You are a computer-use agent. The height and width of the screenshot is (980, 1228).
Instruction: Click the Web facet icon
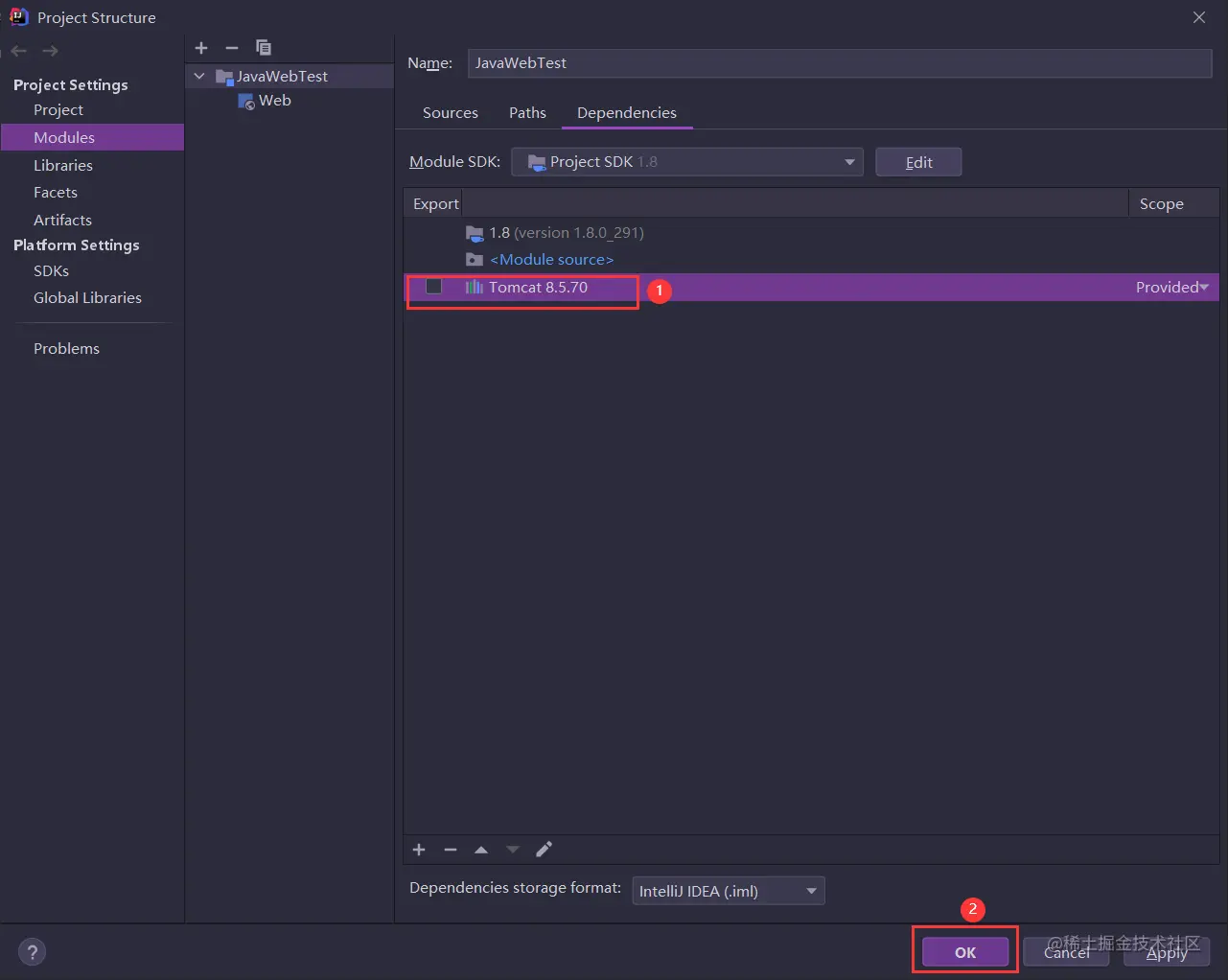[246, 101]
